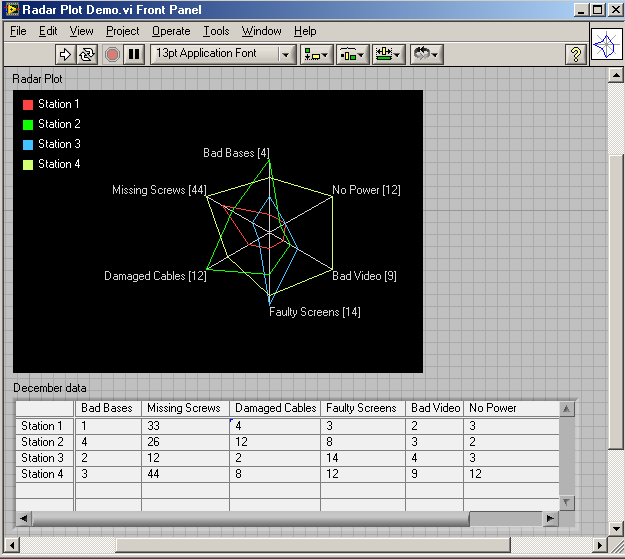Open the Help menu
625x559 pixels.
305,31
